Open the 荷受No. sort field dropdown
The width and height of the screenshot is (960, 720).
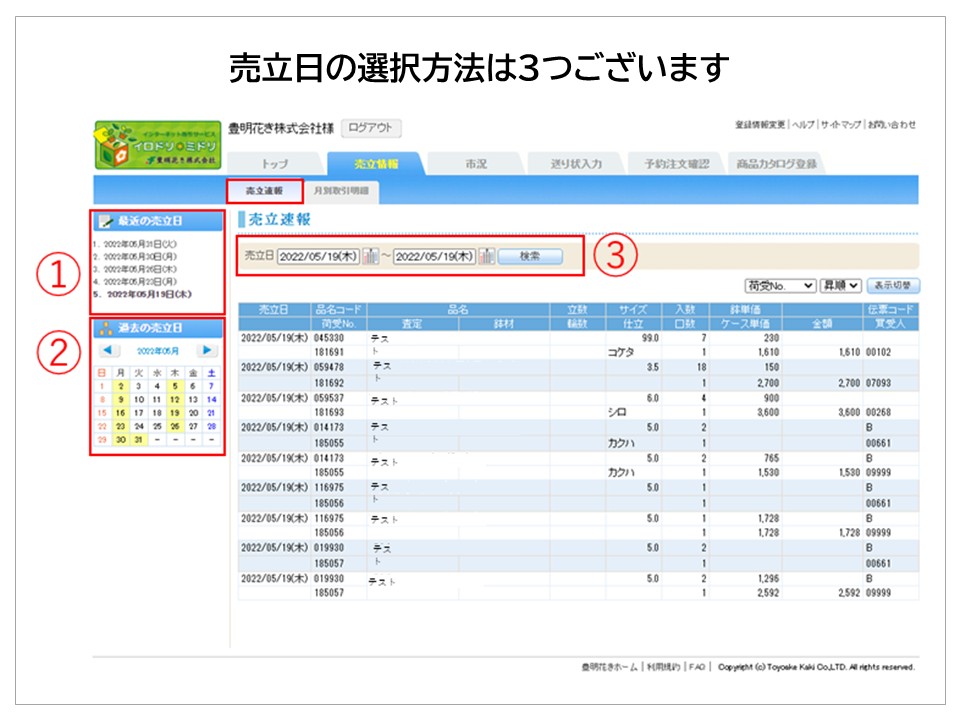pyautogui.click(x=781, y=286)
